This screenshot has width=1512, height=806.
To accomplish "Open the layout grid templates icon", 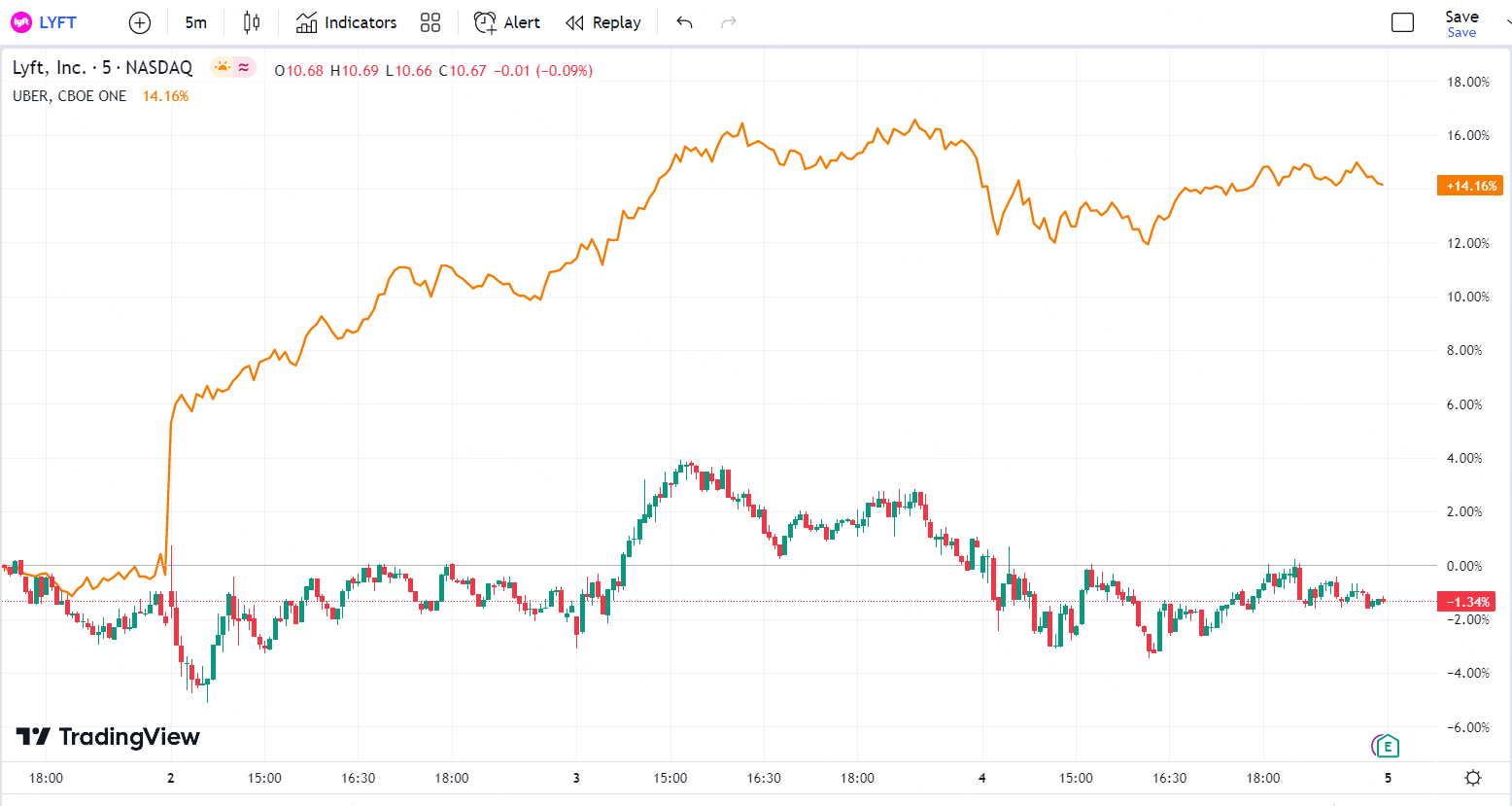I will point(430,22).
